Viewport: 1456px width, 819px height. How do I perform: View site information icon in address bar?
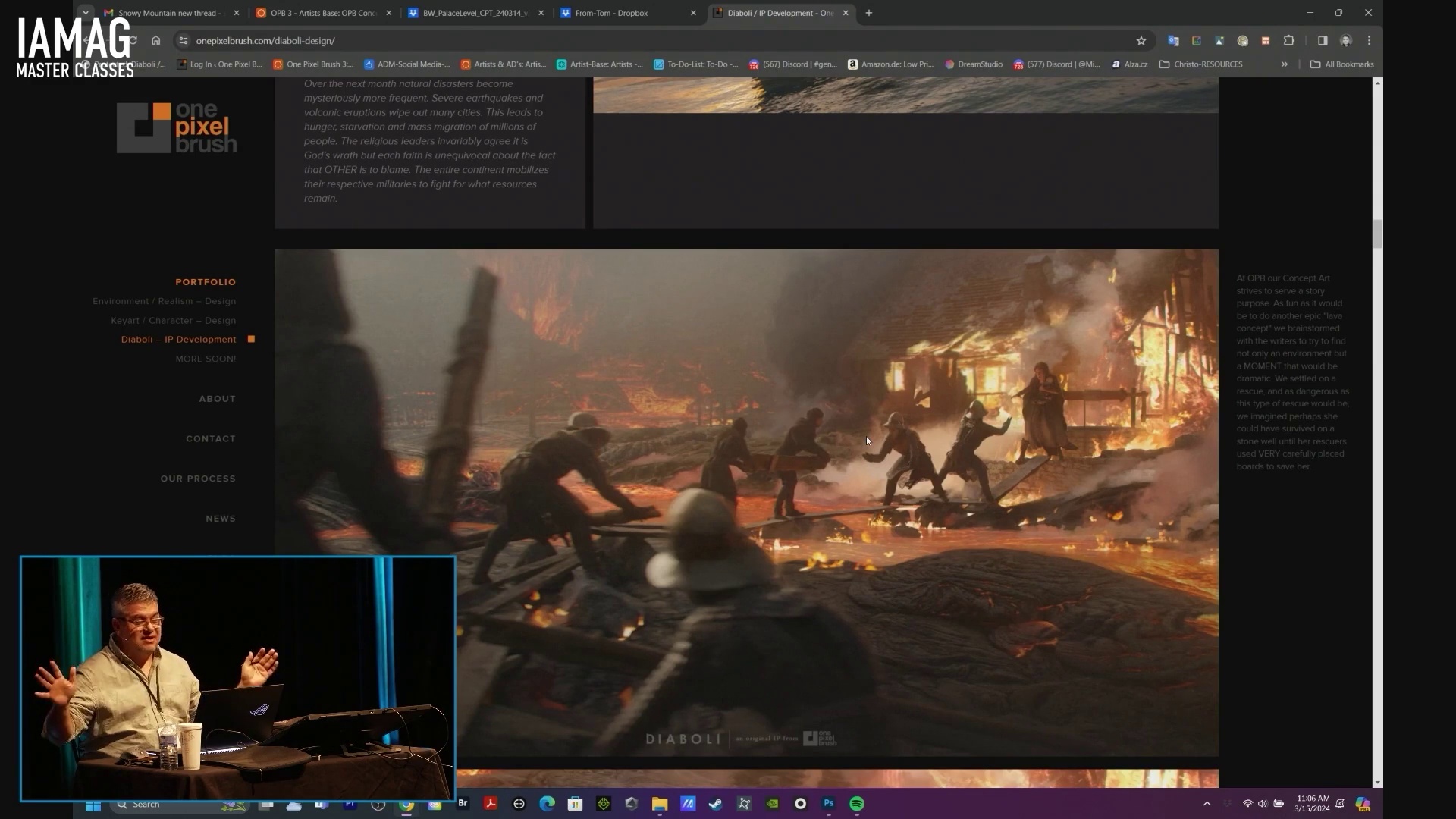coord(183,41)
